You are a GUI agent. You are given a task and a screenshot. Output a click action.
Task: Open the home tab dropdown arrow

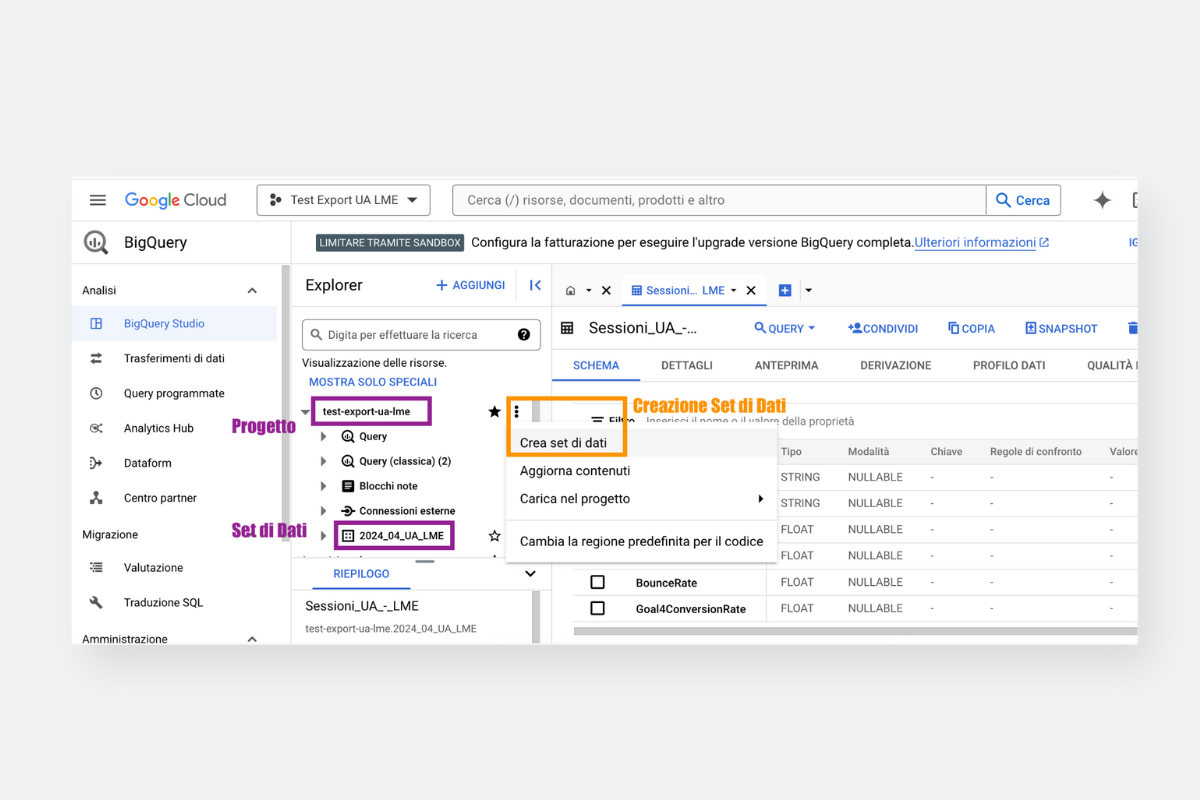(x=589, y=291)
